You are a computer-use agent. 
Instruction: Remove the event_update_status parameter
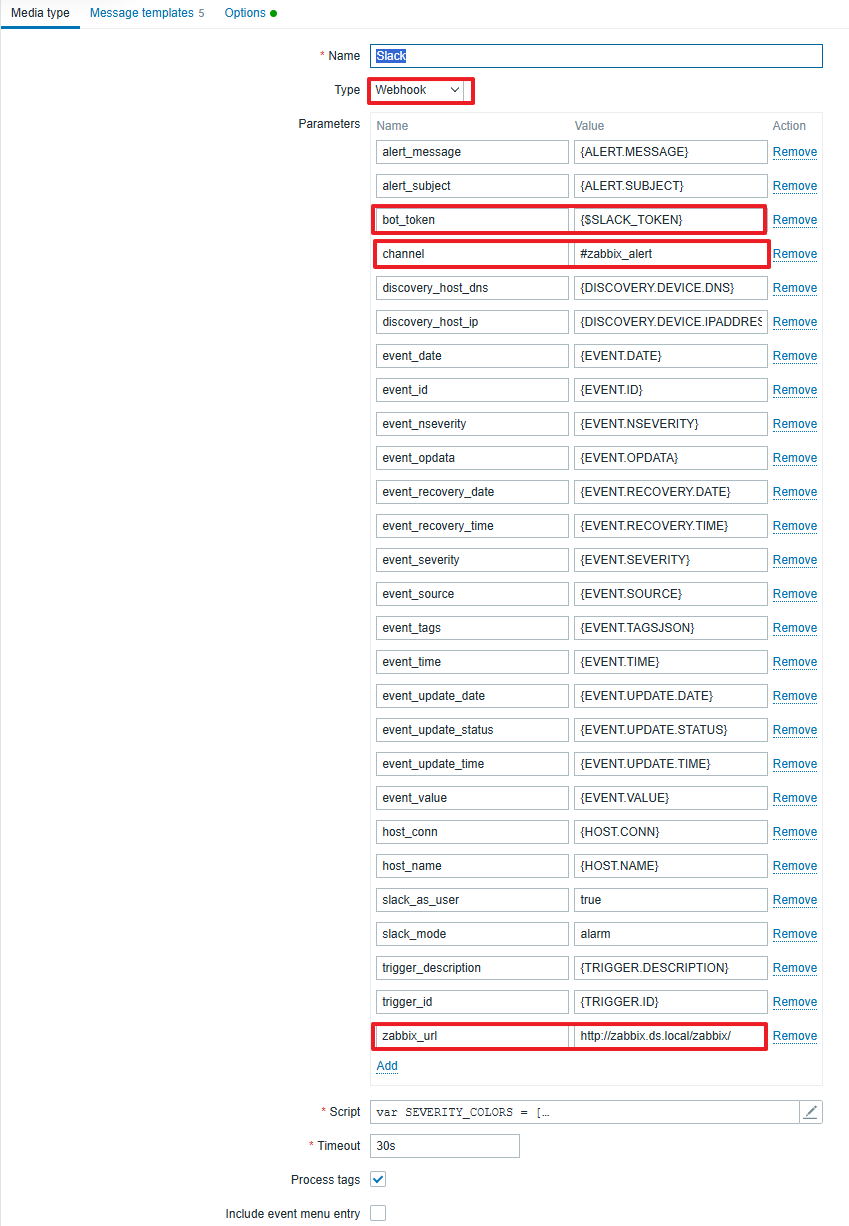pos(795,730)
